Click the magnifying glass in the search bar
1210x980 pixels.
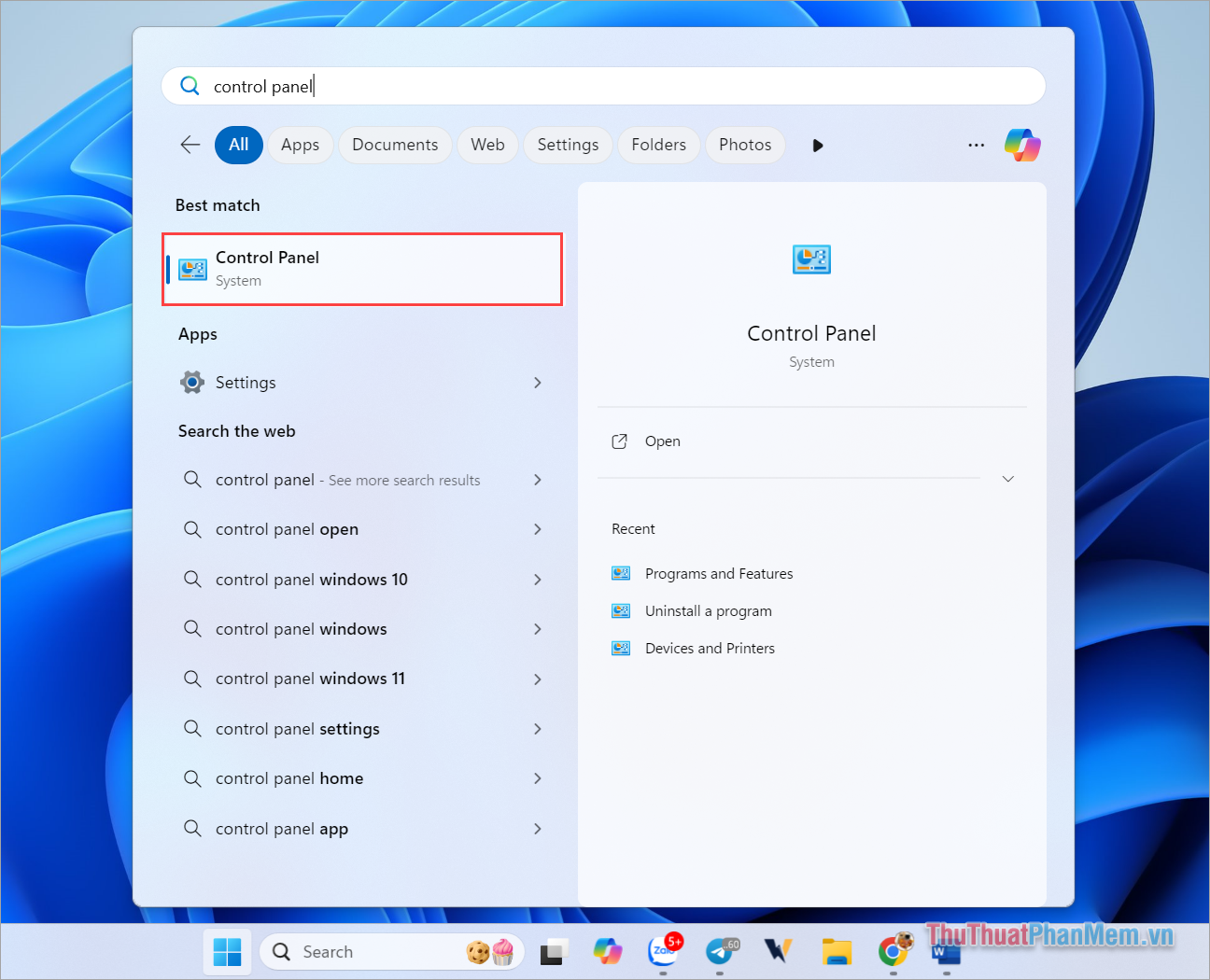190,85
